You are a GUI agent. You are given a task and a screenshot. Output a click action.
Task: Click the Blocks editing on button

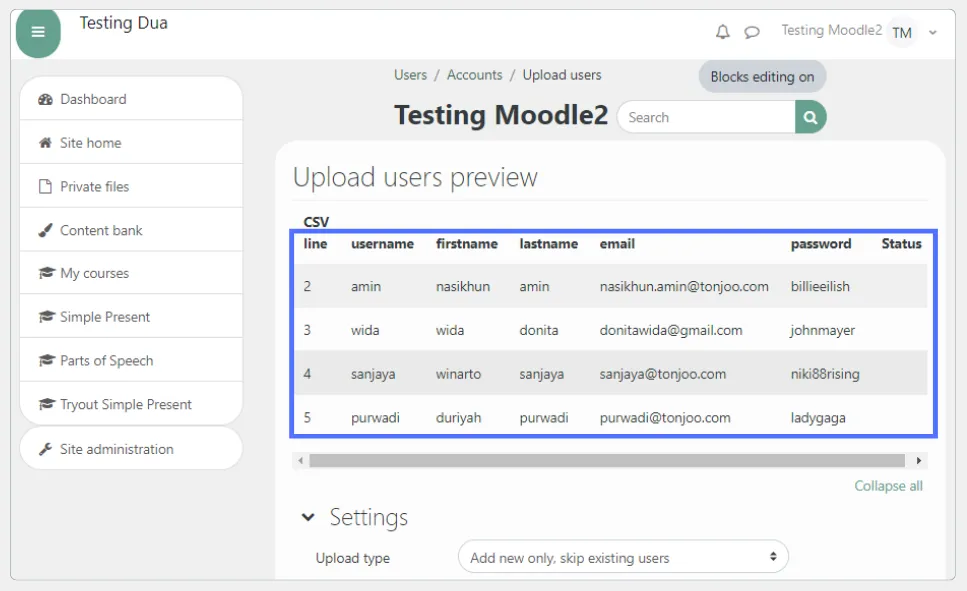pyautogui.click(x=761, y=76)
